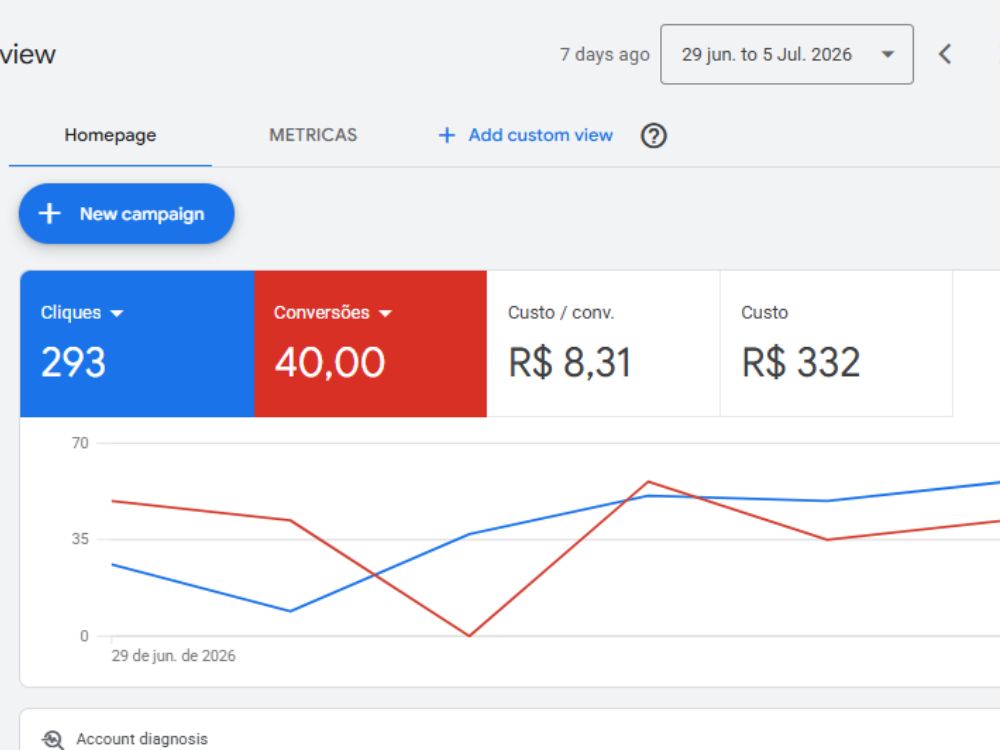Screen dimensions: 1000x750
Task: Open the date range dropdown
Action: [x=786, y=54]
